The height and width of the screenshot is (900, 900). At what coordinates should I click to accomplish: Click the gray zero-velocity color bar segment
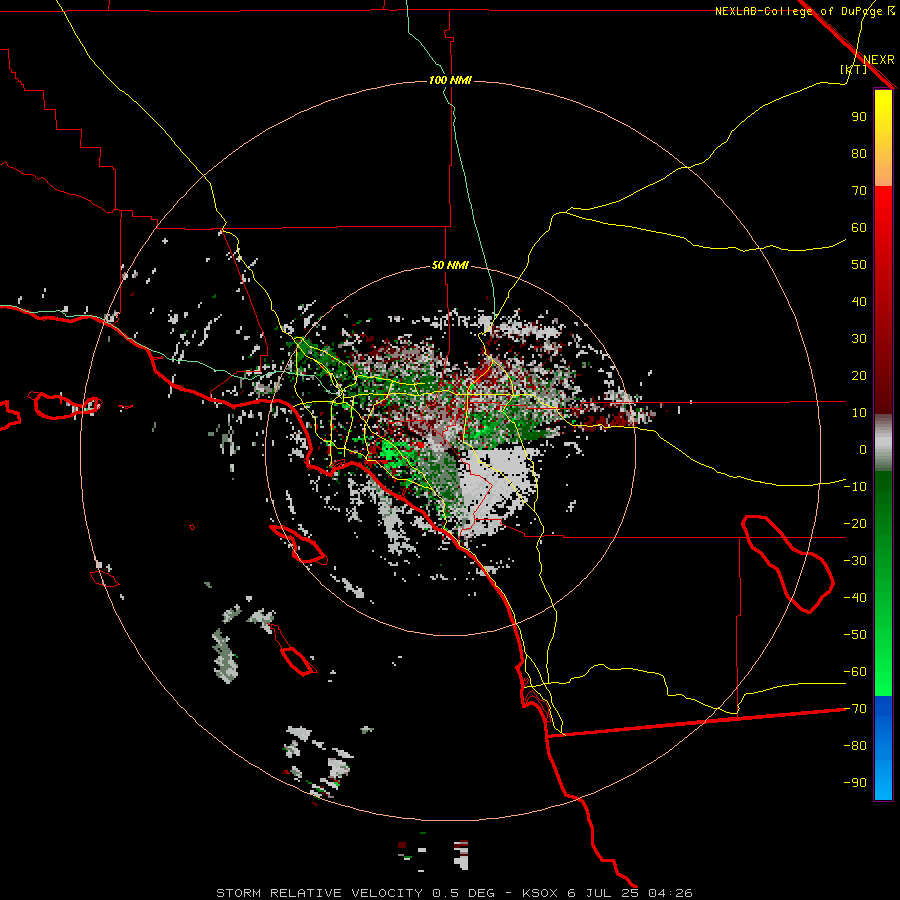click(x=883, y=443)
